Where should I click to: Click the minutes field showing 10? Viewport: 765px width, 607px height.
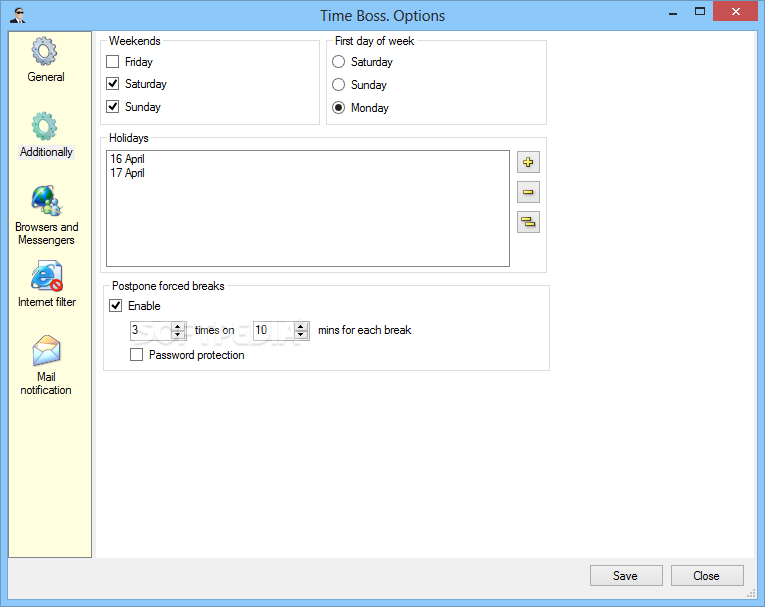275,330
